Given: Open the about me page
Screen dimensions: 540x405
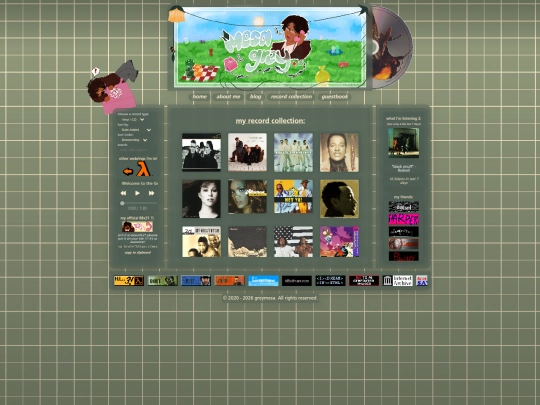Looking at the screenshot, I should [x=228, y=97].
